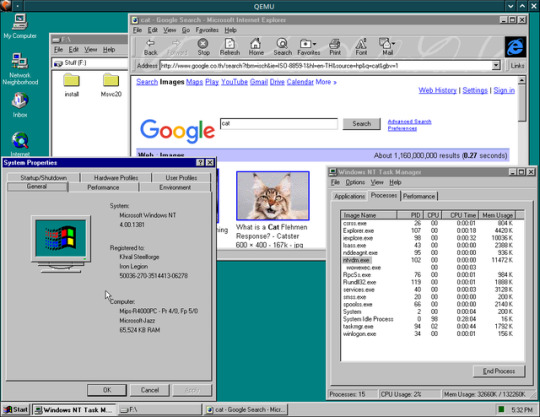Click the IE vertical scrollbar thumb
The image size is (540, 417).
pos(522,103)
